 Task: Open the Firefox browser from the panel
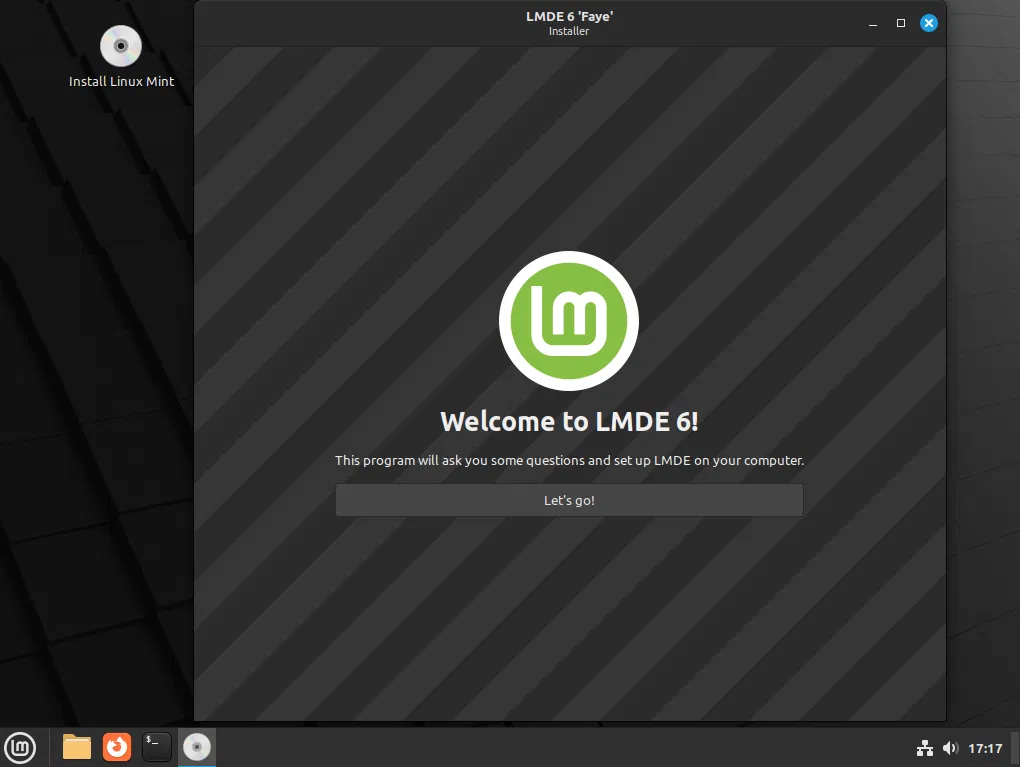117,747
